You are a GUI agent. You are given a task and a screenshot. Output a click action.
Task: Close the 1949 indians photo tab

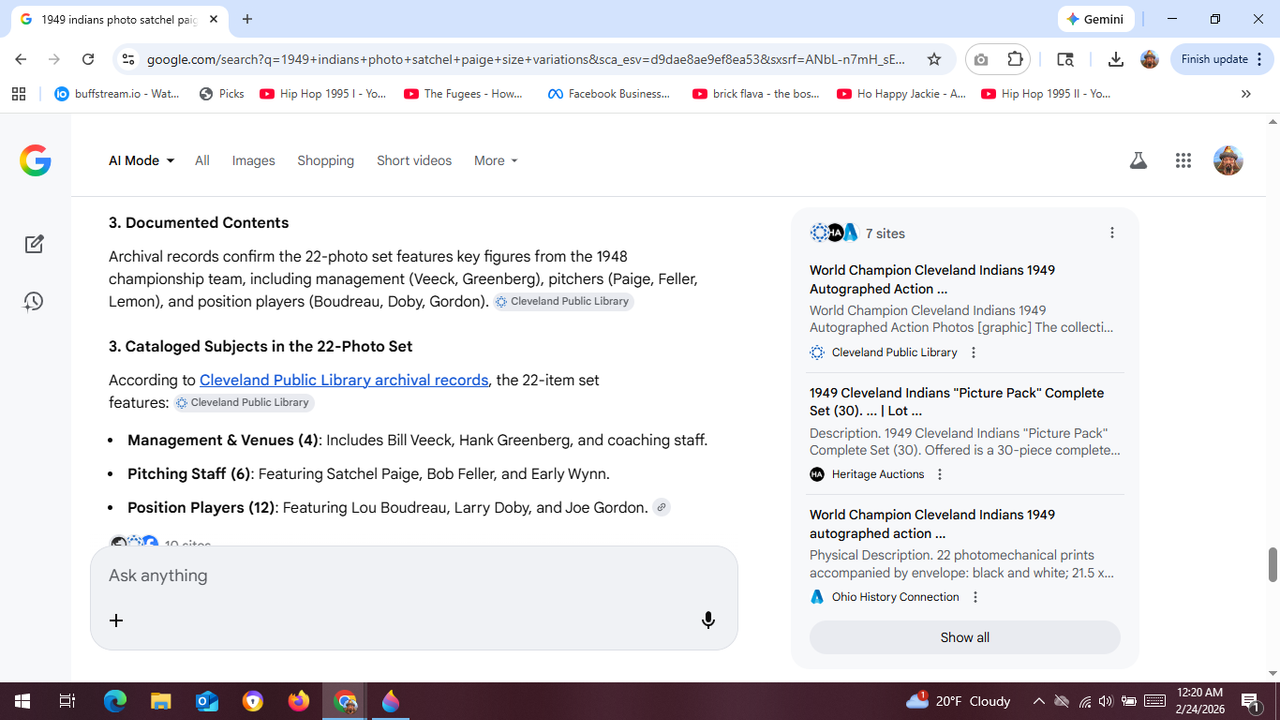(x=213, y=19)
